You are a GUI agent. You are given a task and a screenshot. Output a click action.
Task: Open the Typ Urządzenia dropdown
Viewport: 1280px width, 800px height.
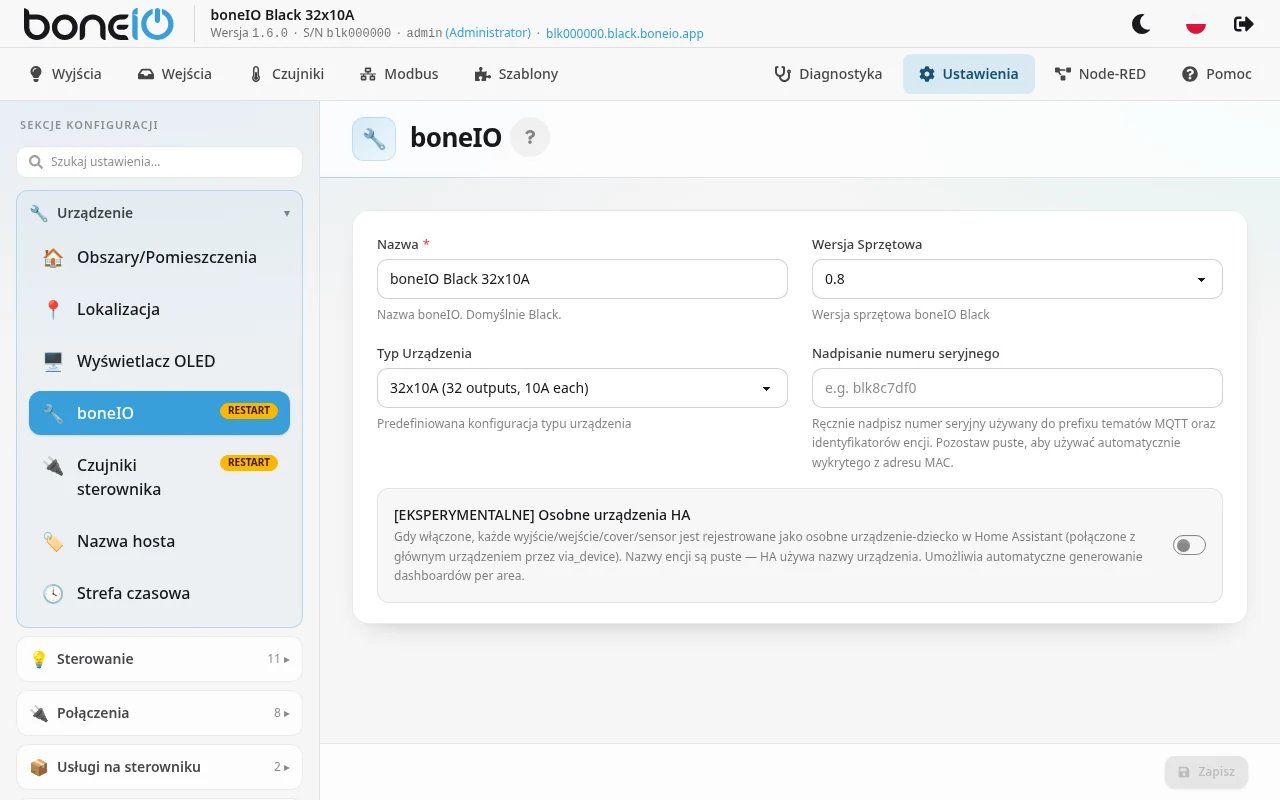click(582, 388)
